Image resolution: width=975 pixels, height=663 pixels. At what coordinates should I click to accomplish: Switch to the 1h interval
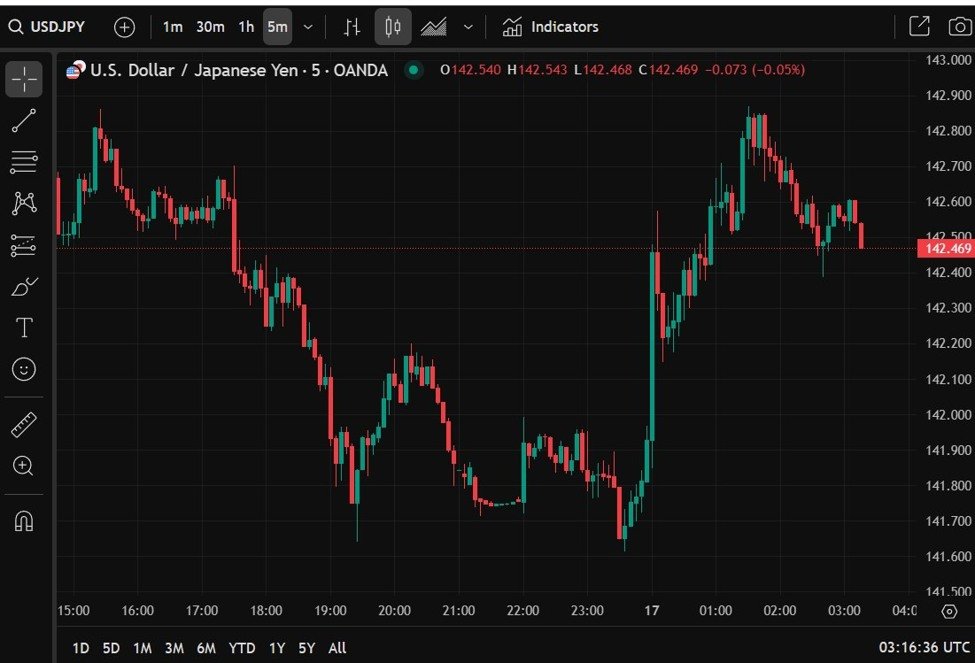tap(246, 27)
